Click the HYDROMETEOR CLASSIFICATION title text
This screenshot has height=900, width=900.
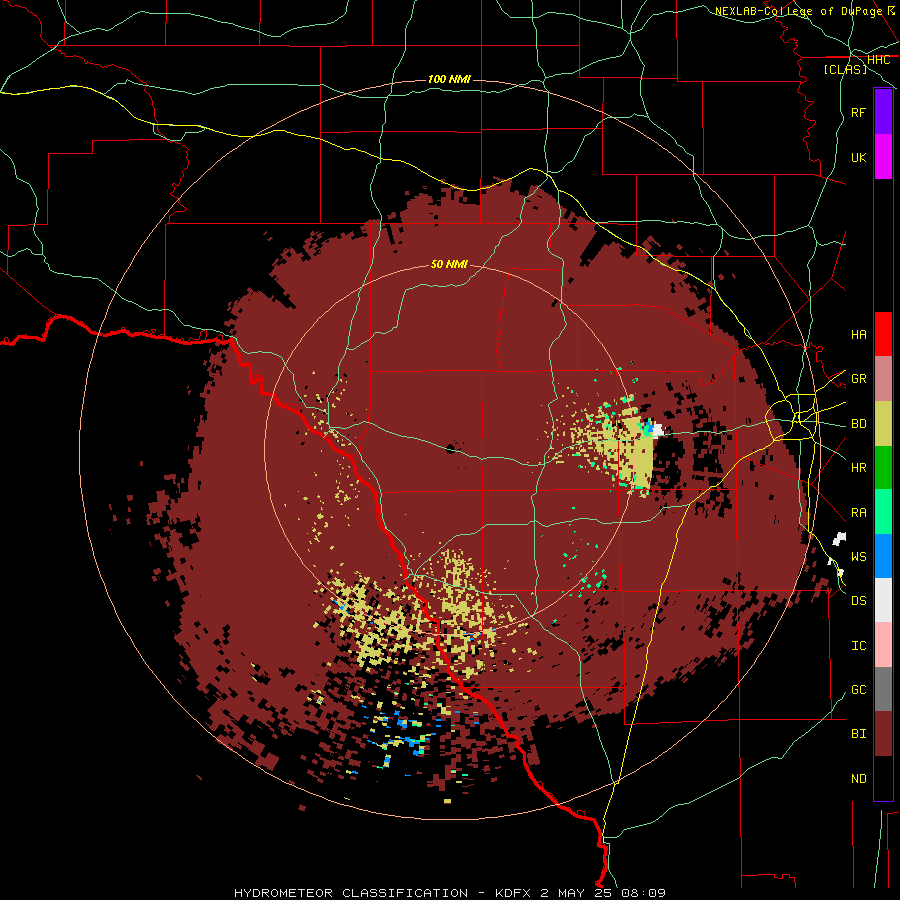351,893
